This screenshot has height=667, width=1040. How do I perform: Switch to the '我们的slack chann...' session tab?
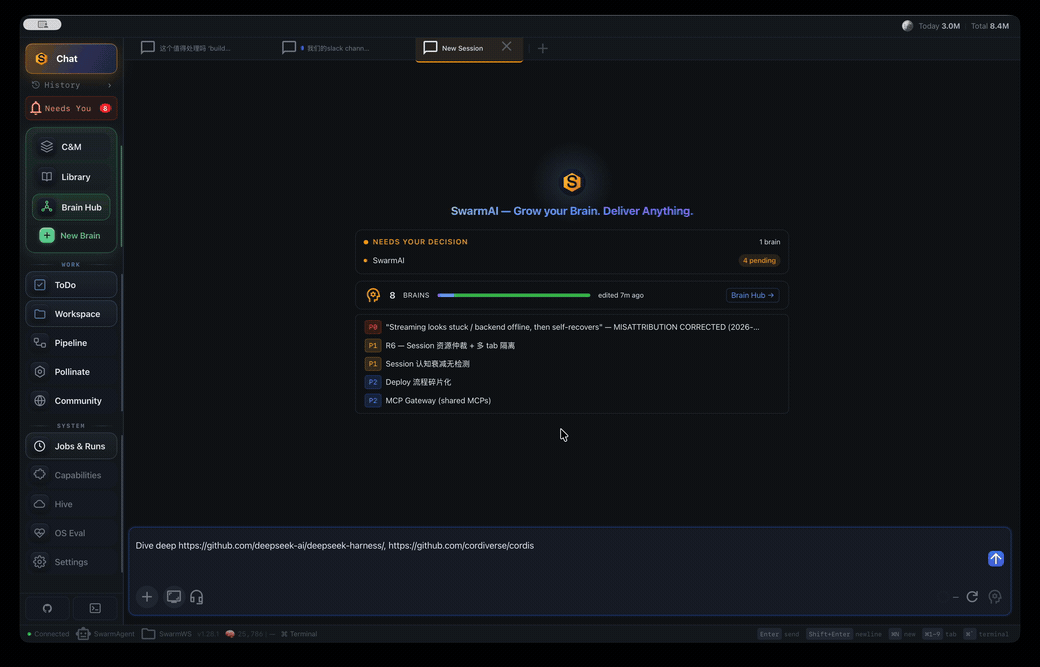click(326, 48)
